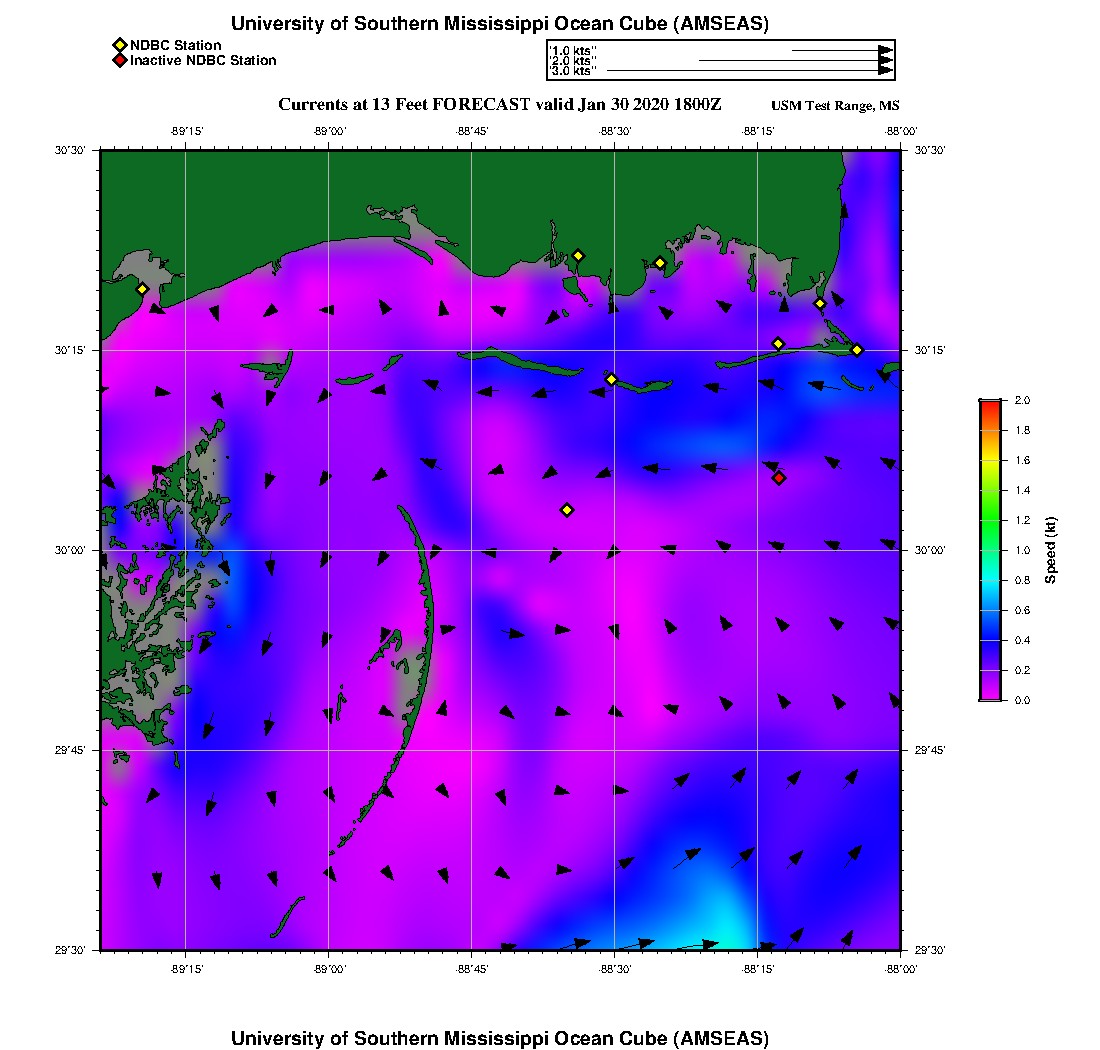The height and width of the screenshot is (1050, 1100).
Task: Click the easternmost yellow station marker near 30°15'
Action: click(857, 349)
